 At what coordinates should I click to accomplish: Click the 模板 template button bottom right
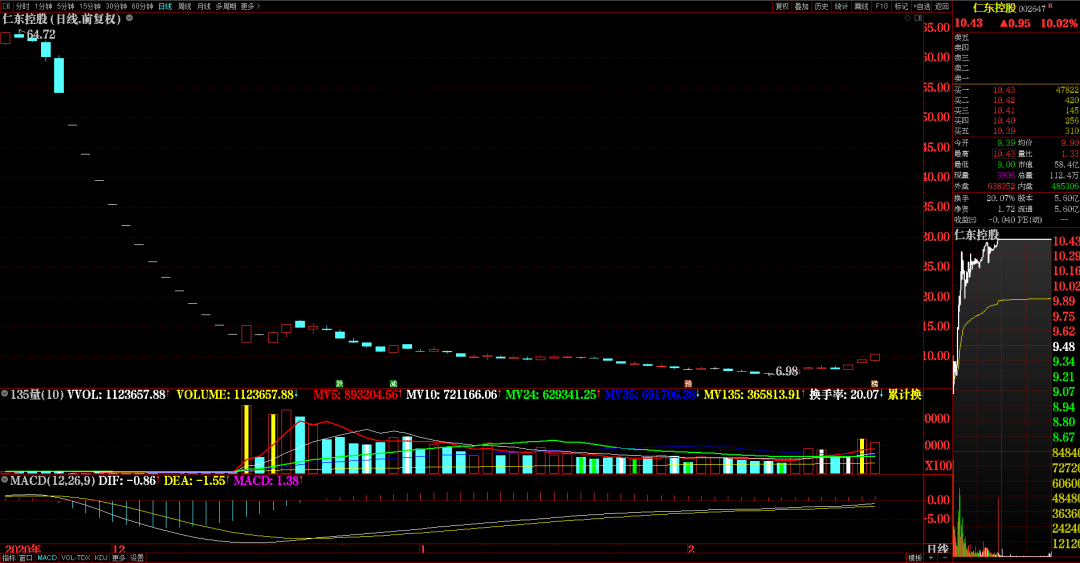[915, 558]
